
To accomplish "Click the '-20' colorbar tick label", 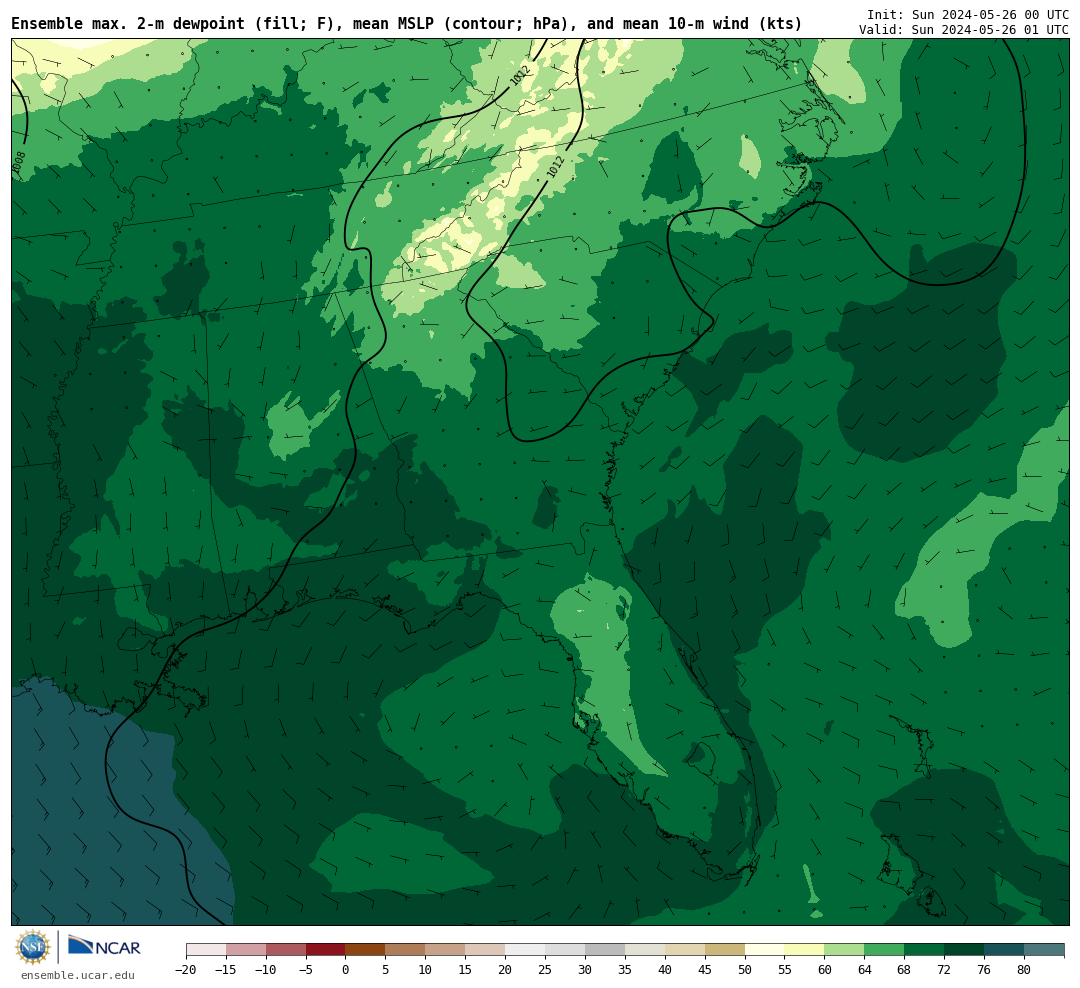I will [x=186, y=970].
